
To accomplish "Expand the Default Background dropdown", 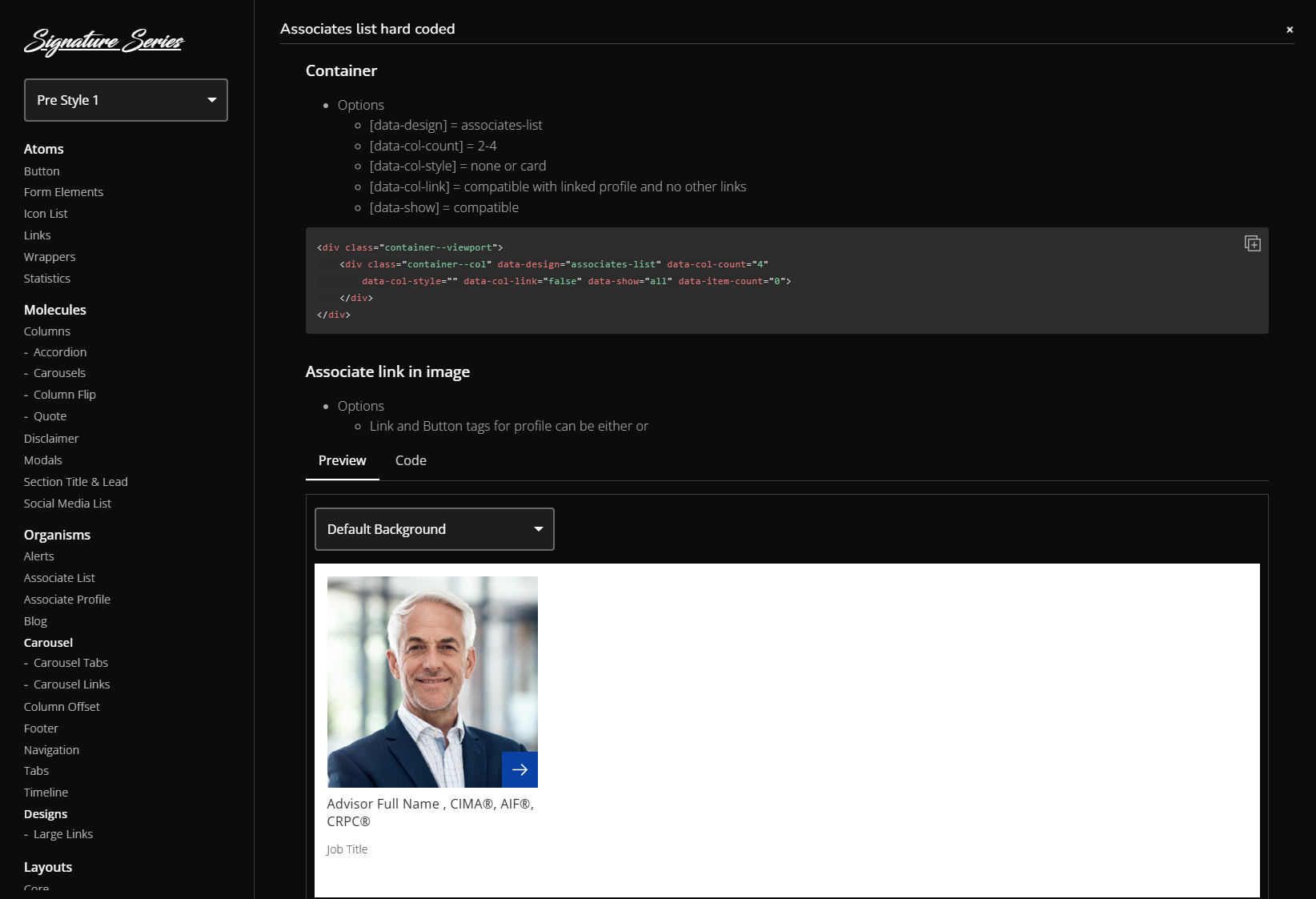I will (434, 529).
